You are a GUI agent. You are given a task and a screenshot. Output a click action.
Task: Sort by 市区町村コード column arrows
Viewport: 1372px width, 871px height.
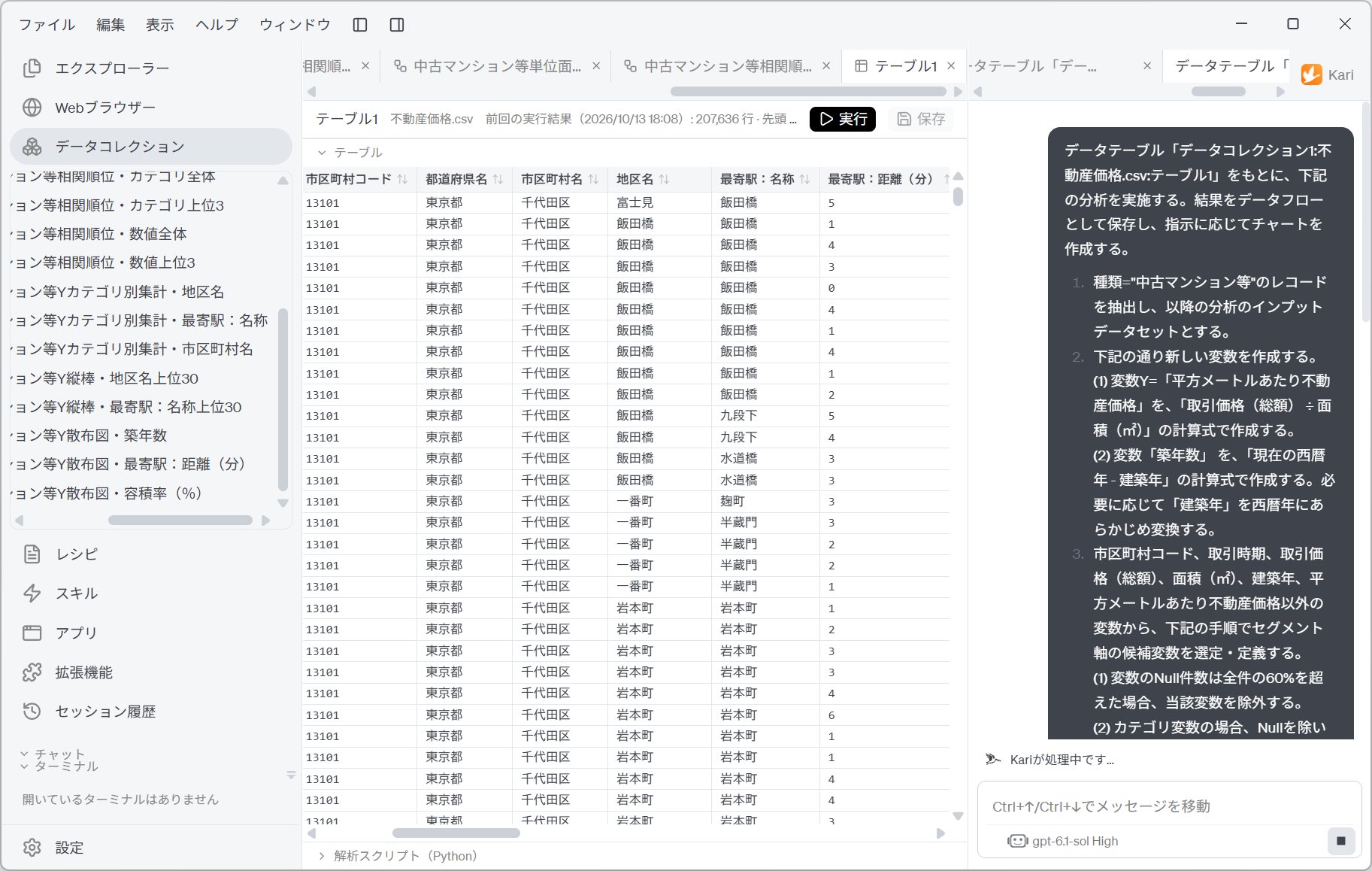tap(403, 179)
